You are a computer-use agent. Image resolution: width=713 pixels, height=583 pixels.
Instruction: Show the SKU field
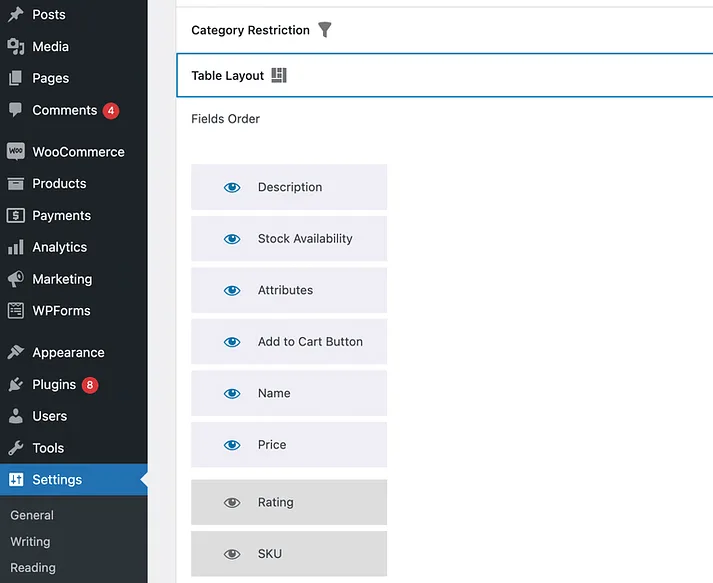click(232, 554)
